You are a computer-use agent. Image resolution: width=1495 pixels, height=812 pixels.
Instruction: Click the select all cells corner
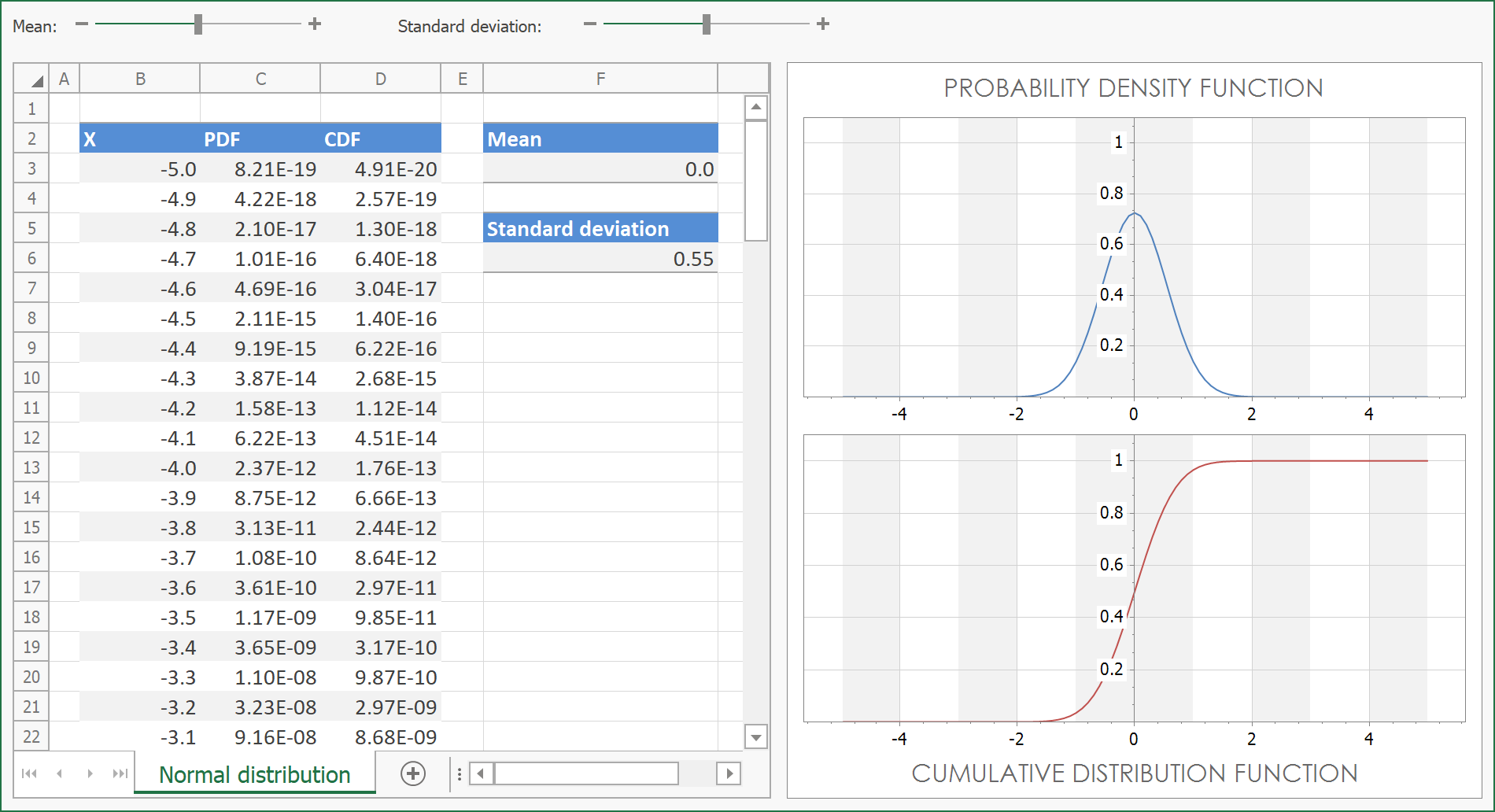point(31,79)
